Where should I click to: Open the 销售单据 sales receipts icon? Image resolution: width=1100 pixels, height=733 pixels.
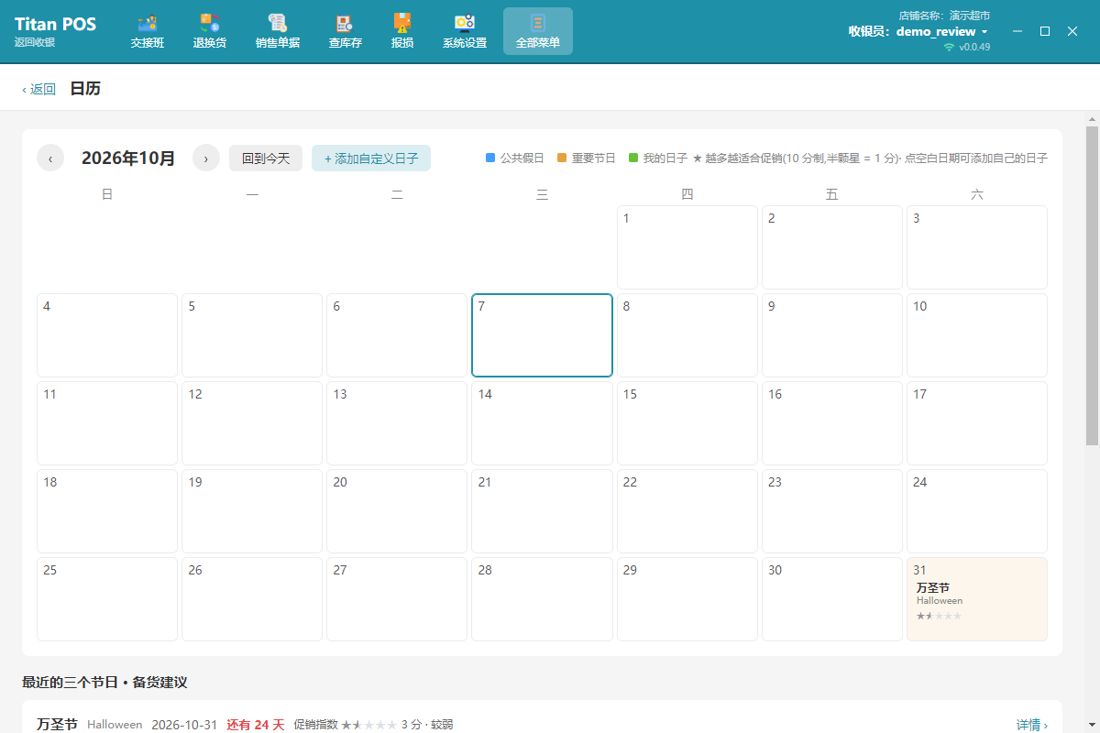point(278,32)
